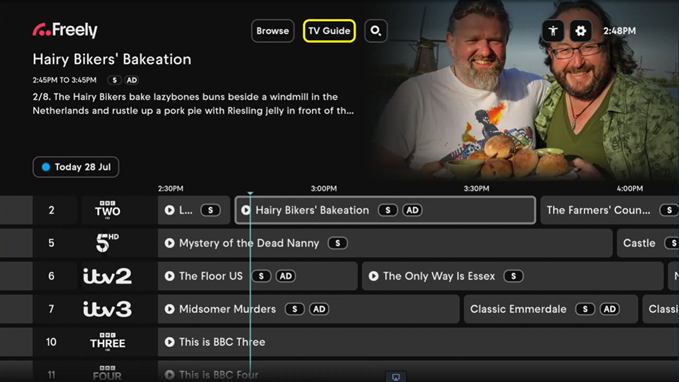679x382 pixels.
Task: Select channel number 2
Action: point(52,210)
